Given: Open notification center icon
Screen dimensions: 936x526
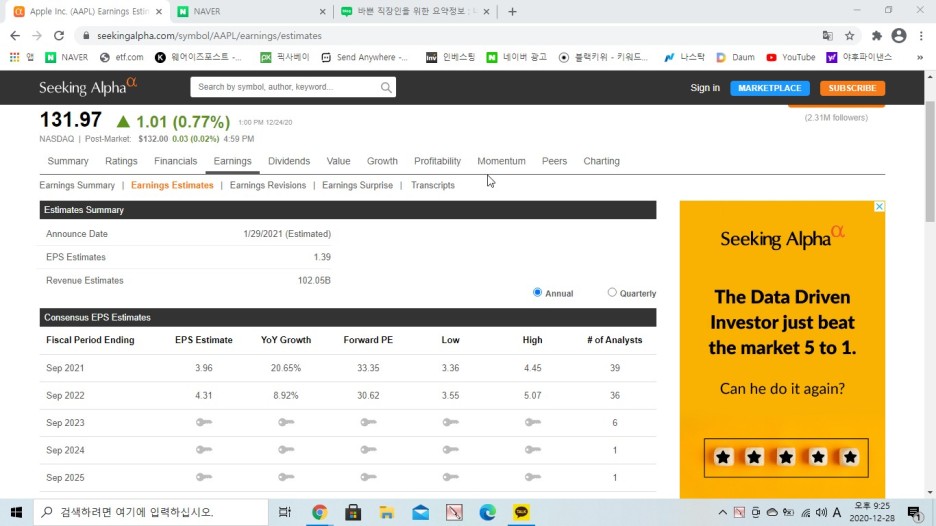Looking at the screenshot, I should [x=915, y=512].
